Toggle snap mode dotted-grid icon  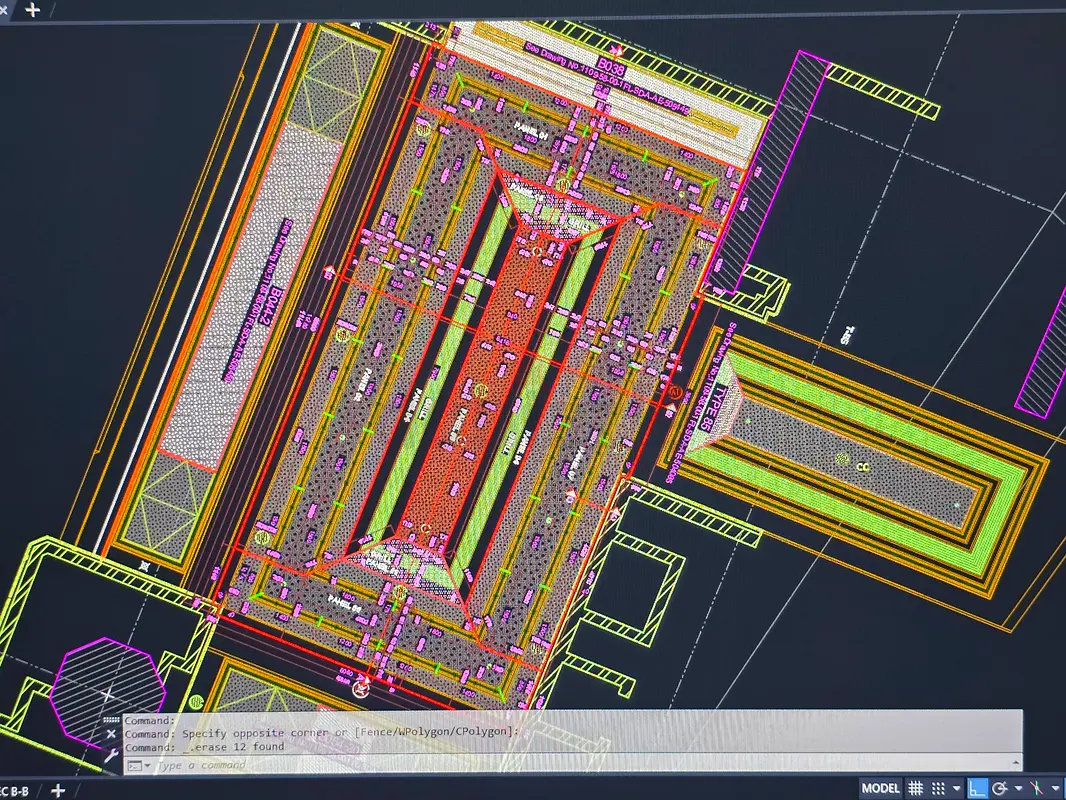(938, 788)
